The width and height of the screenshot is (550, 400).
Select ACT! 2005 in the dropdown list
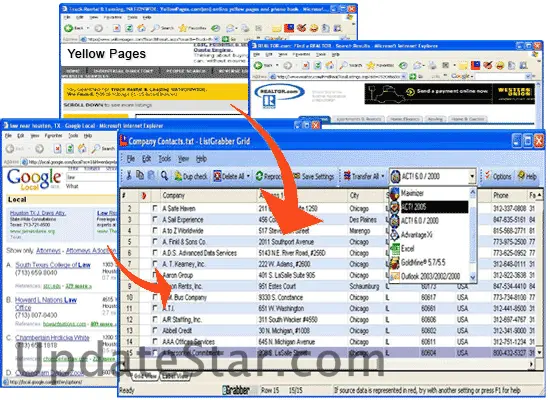[429, 207]
